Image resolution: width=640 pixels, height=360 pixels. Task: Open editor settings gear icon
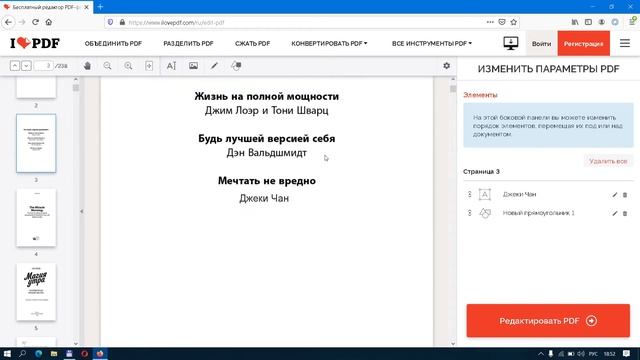pyautogui.click(x=447, y=66)
